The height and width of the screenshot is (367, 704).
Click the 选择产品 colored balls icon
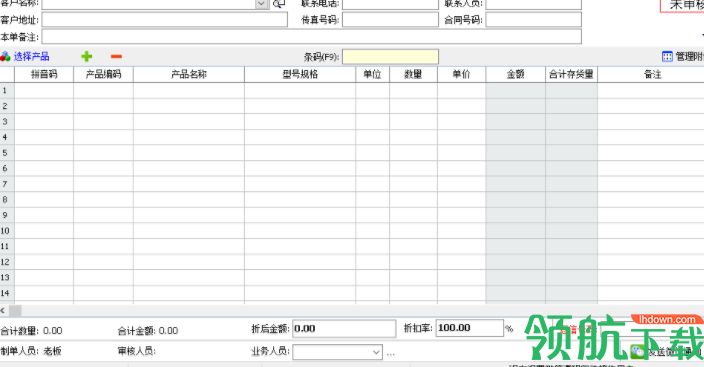point(5,56)
